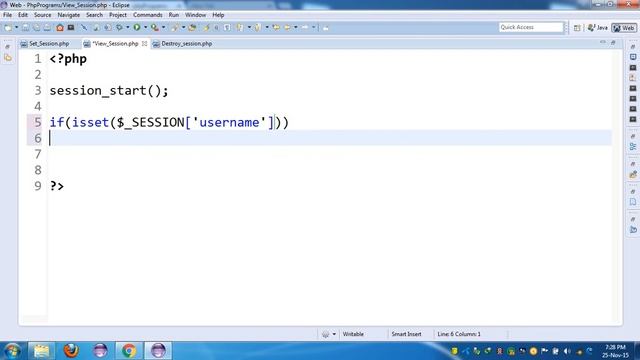Screen dimensions: 640x360
Task: Open File Explorer from the taskbar
Action: pos(41,351)
